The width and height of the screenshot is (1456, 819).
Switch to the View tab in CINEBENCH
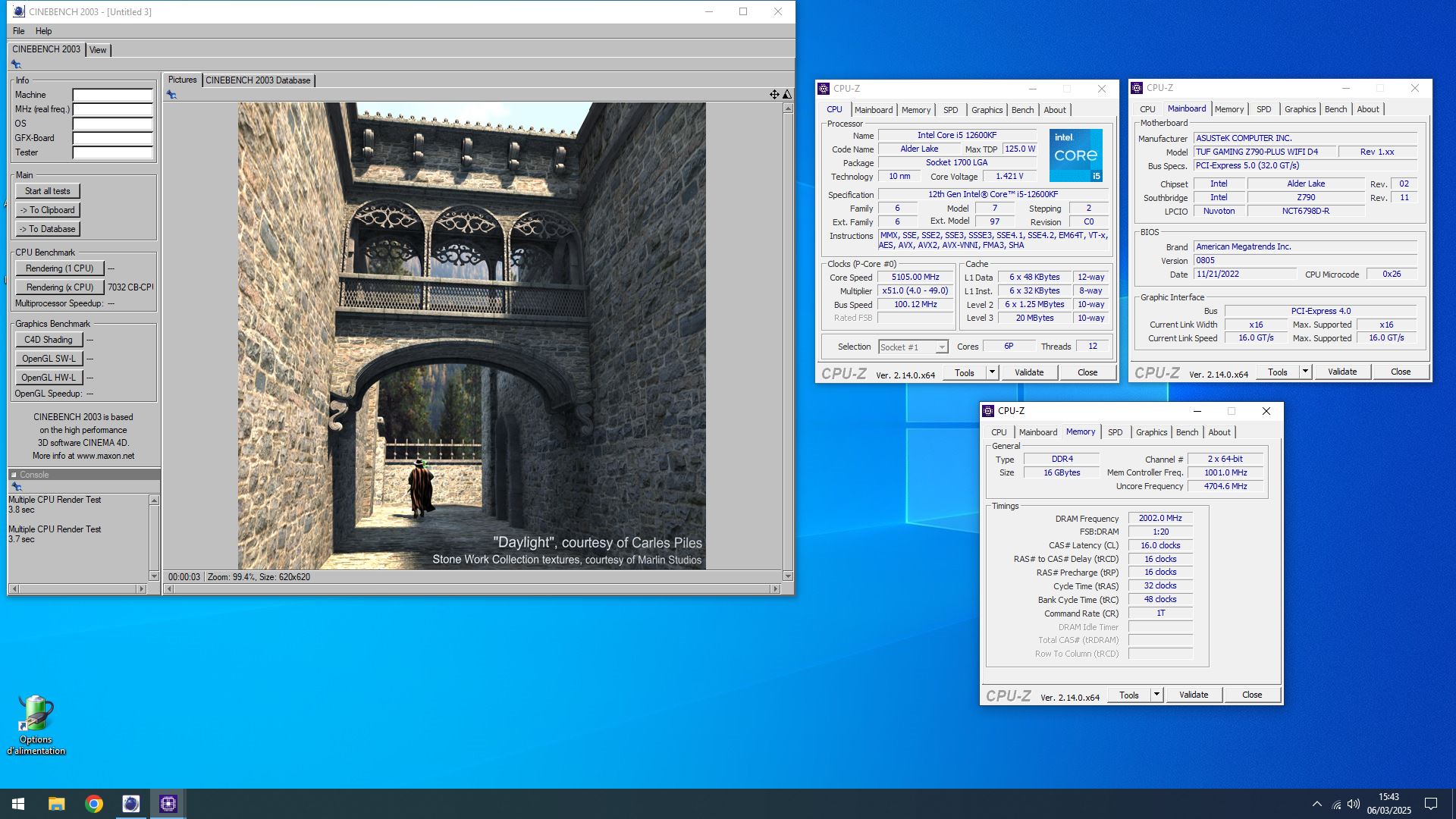tap(98, 50)
